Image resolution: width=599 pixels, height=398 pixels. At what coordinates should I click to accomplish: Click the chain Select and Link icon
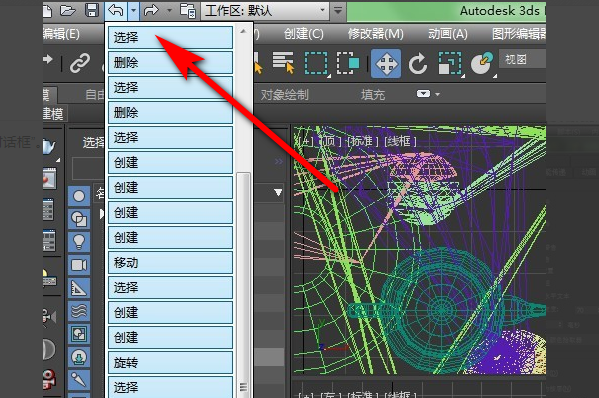[x=79, y=63]
